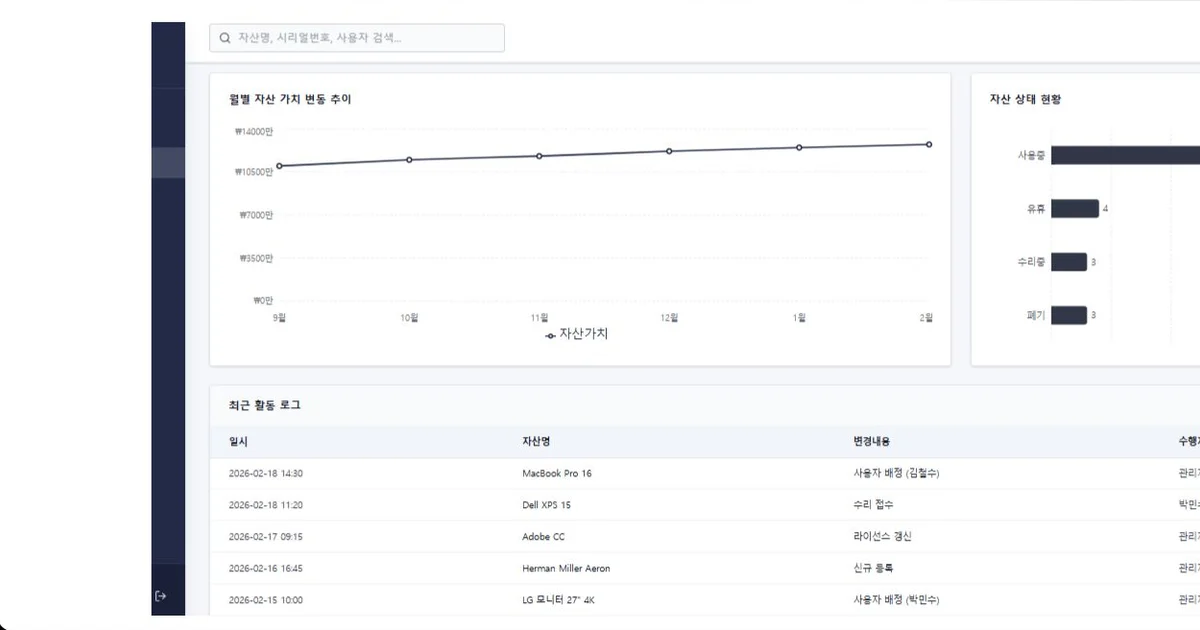Click the Dell XPS 15 asset name
The image size is (1200, 630).
(546, 505)
